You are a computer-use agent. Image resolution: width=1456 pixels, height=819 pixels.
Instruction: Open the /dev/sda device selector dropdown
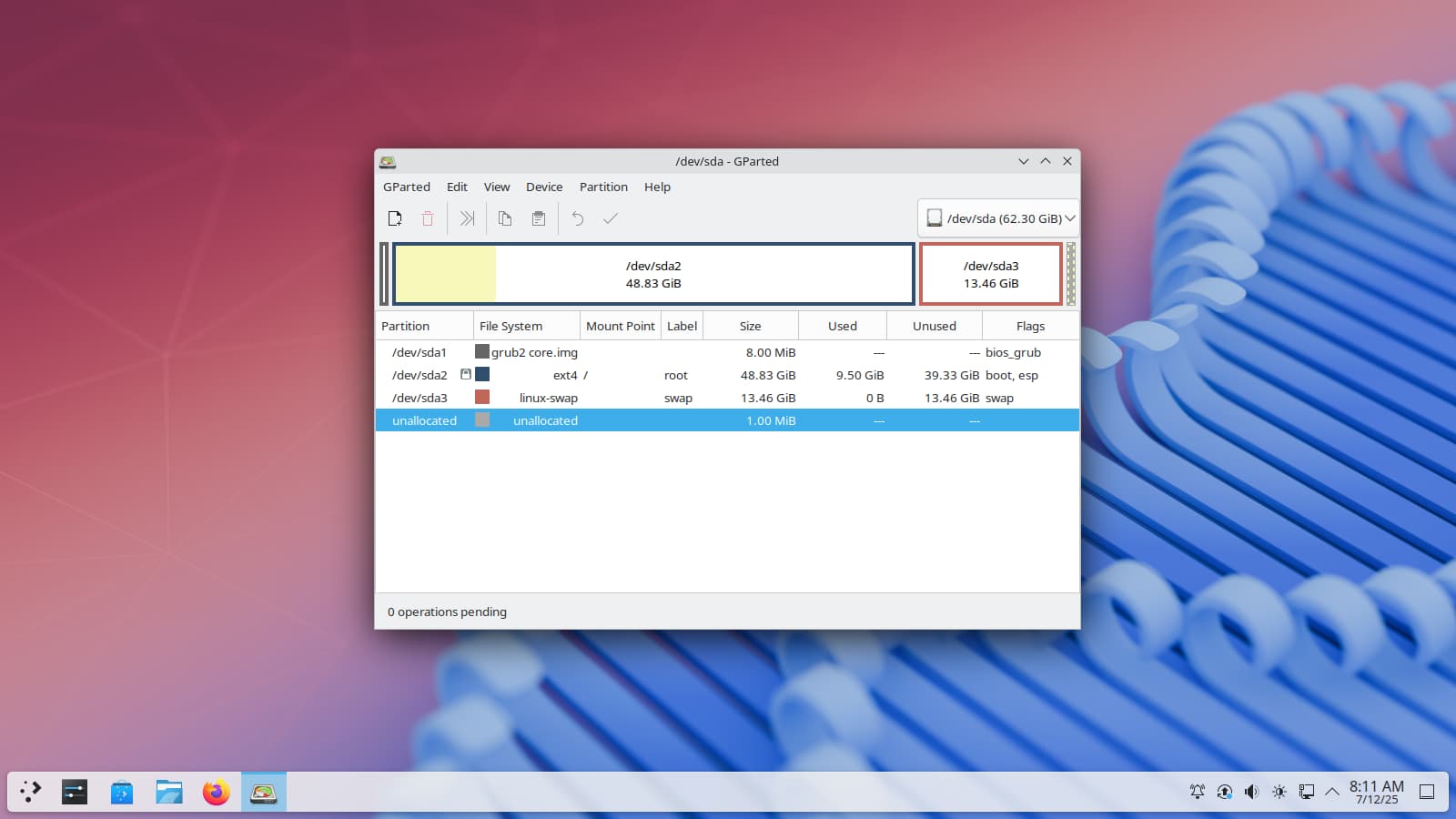coord(999,218)
